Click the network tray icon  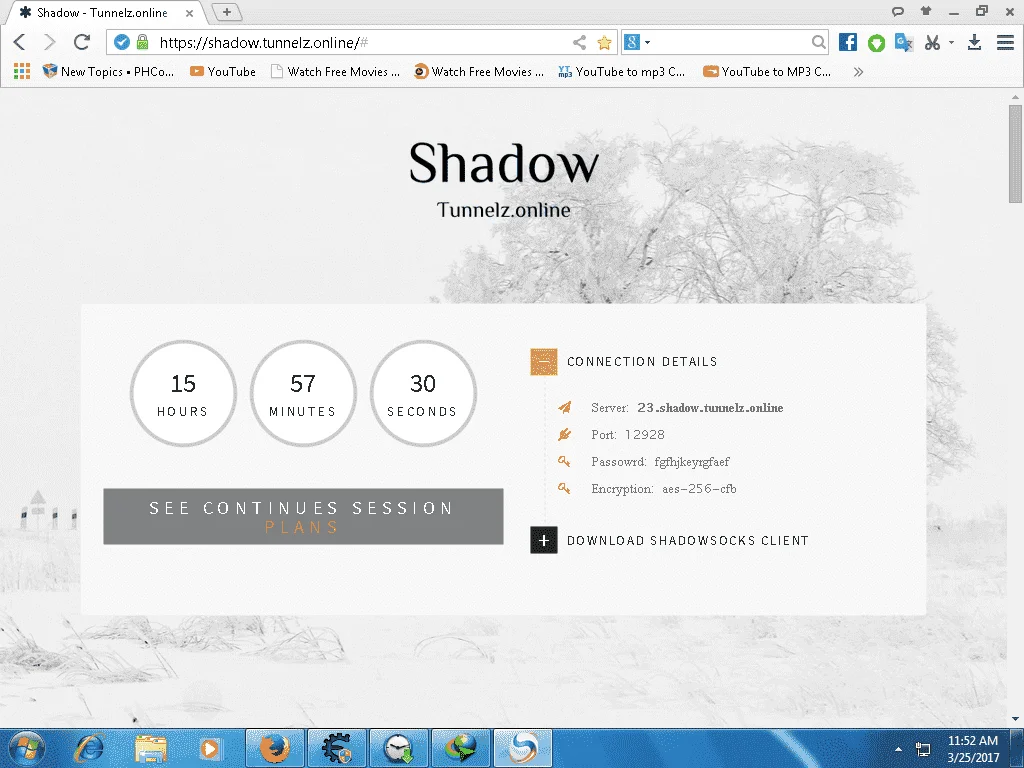point(923,749)
